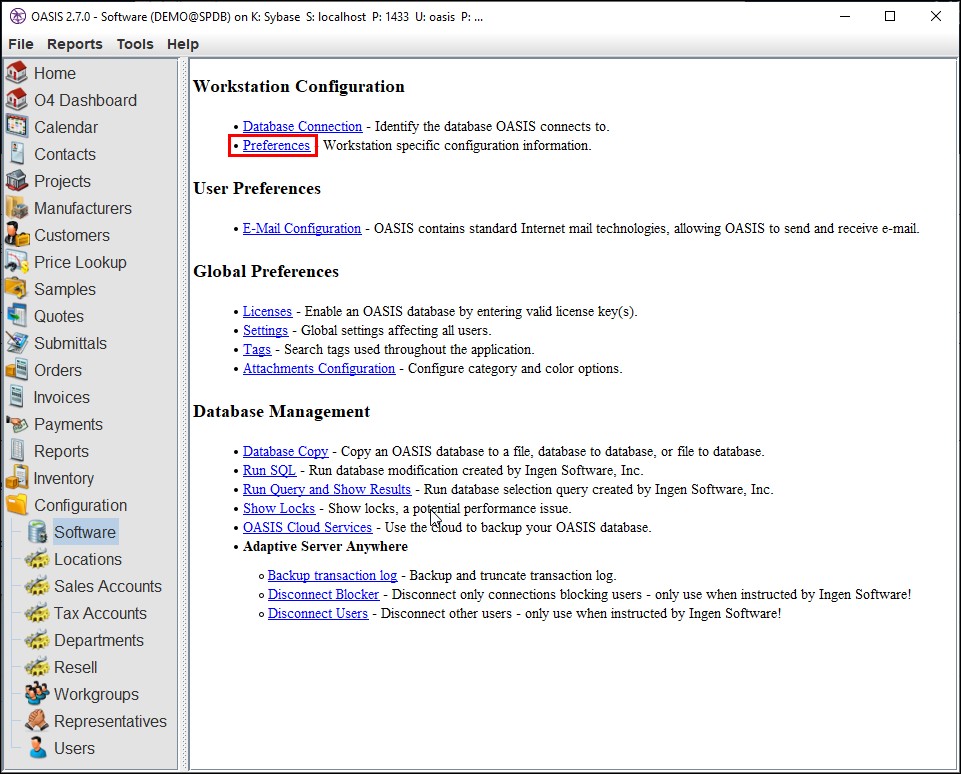Select the Invoices icon

tap(17, 396)
